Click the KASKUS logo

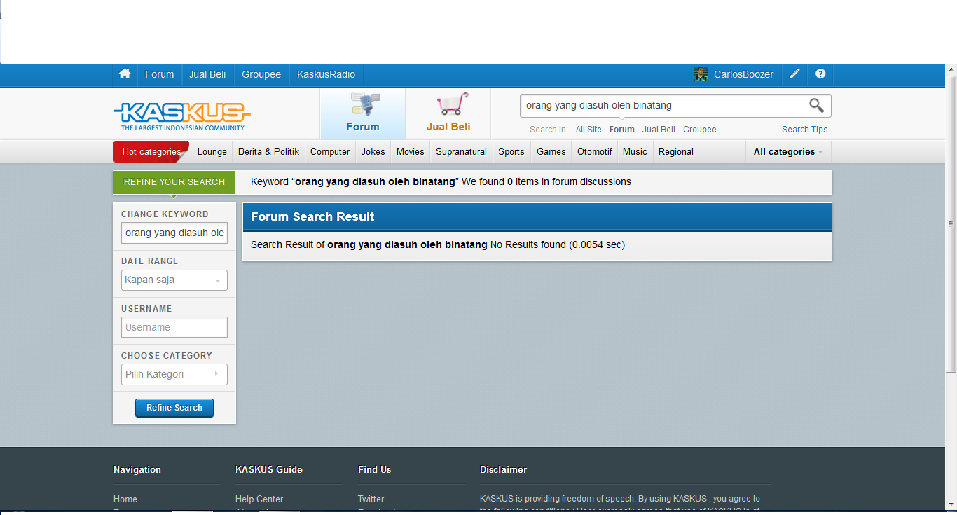tap(182, 116)
